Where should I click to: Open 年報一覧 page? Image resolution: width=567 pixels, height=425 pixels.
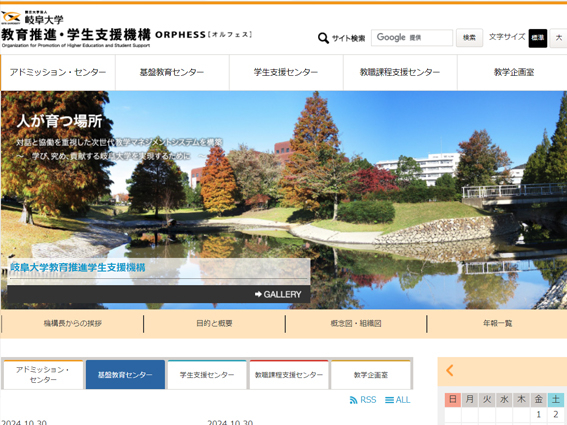(x=498, y=323)
